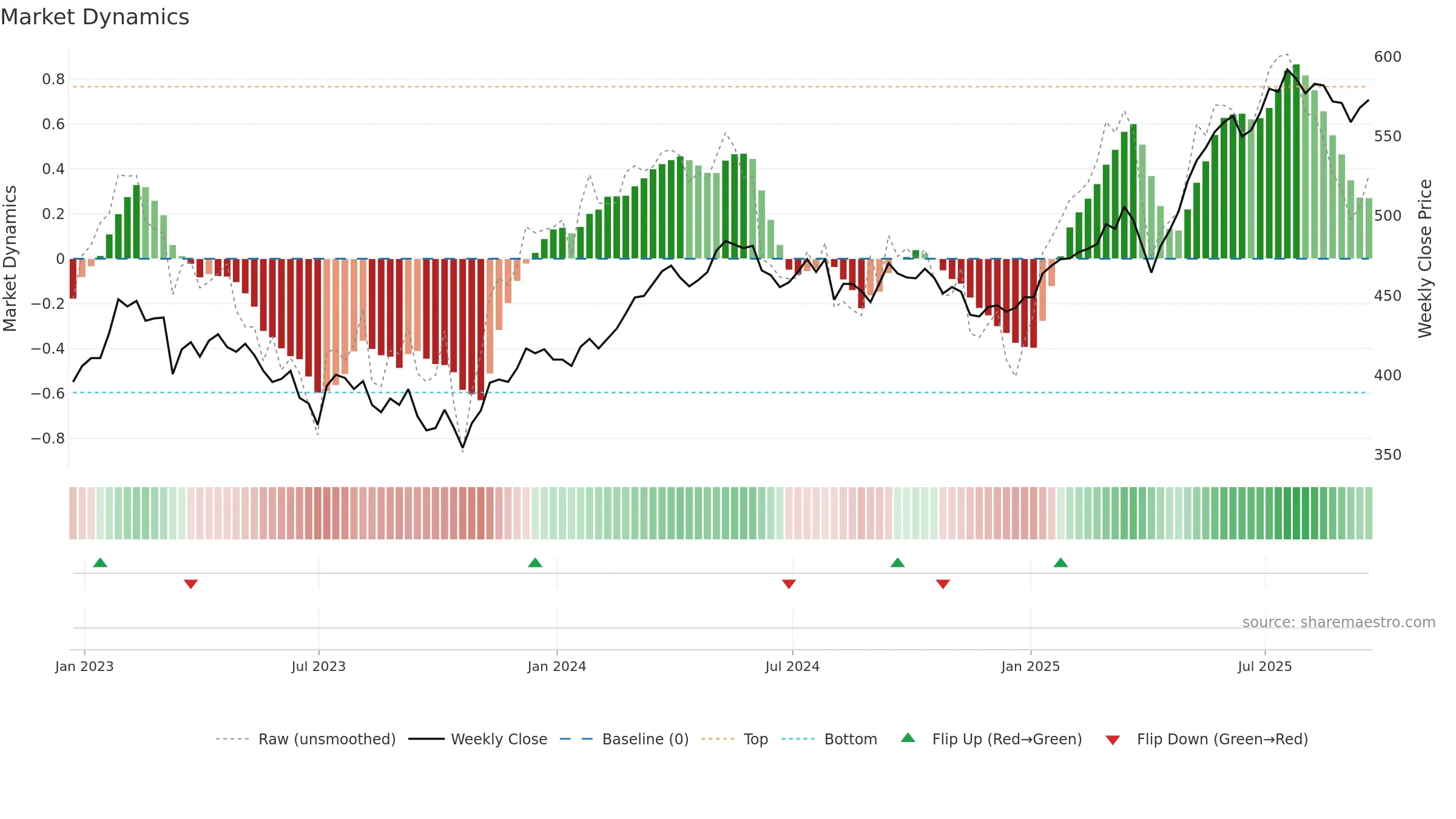Toggle the Weekly Close legend series
Image resolution: width=1456 pixels, height=819 pixels.
[478, 739]
